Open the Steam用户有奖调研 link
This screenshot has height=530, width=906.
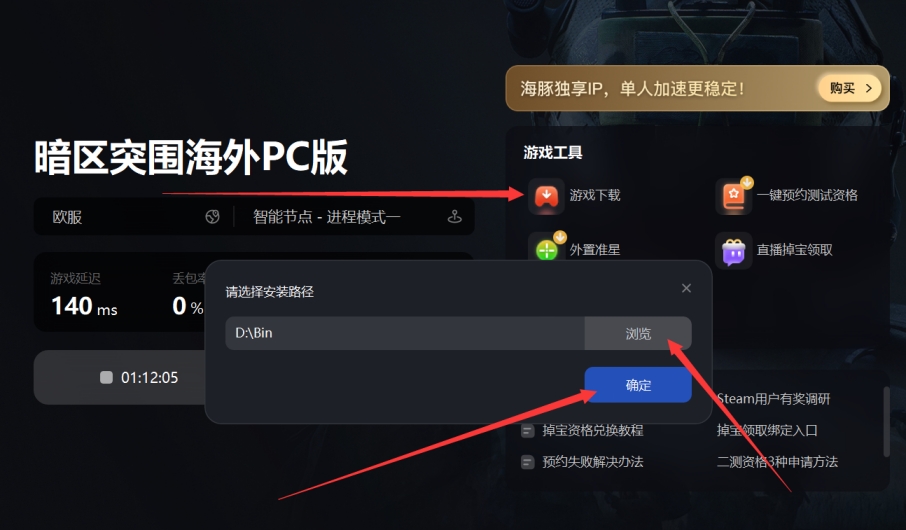click(773, 399)
